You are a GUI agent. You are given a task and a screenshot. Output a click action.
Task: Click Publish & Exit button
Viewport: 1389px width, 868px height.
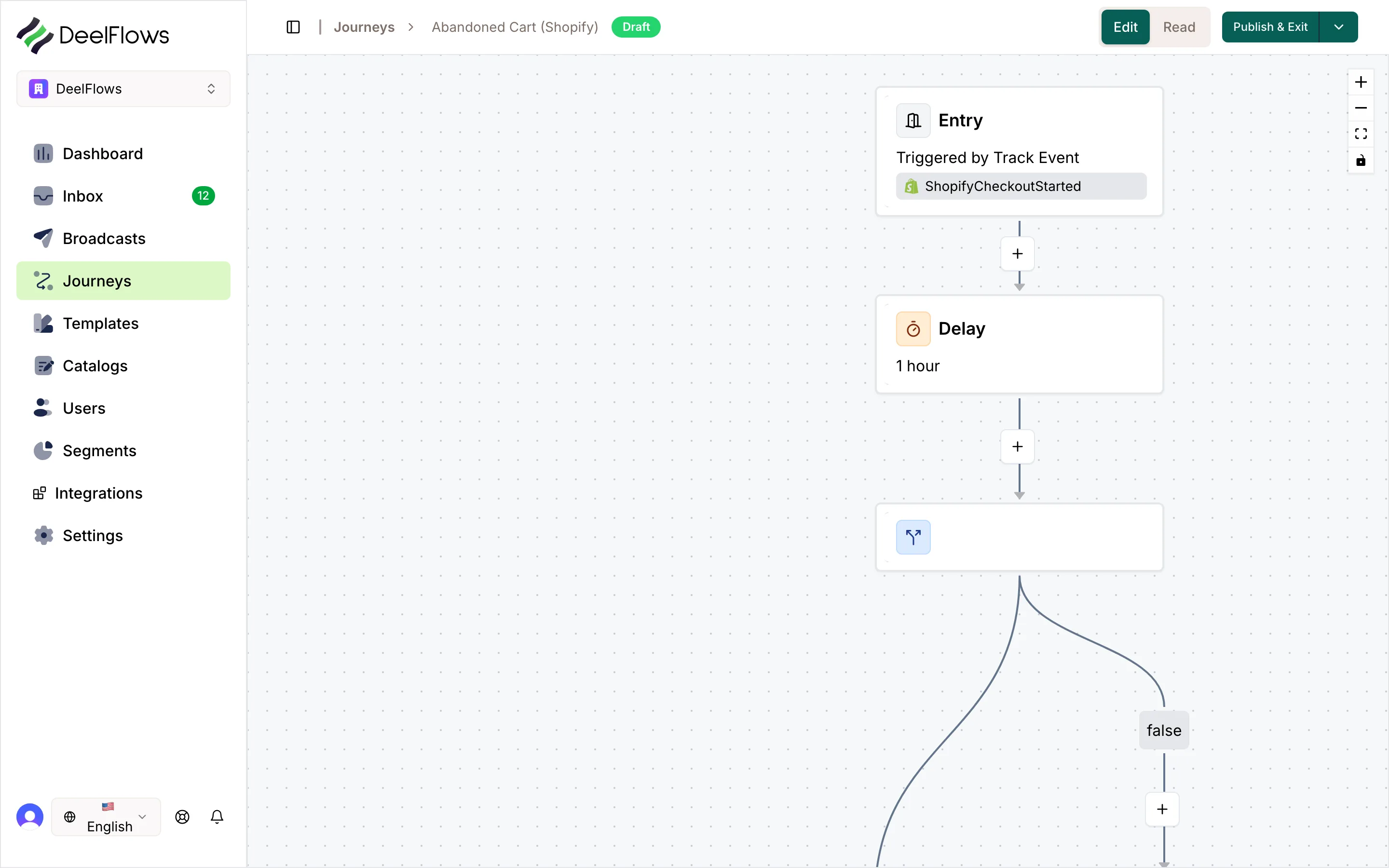click(1270, 27)
